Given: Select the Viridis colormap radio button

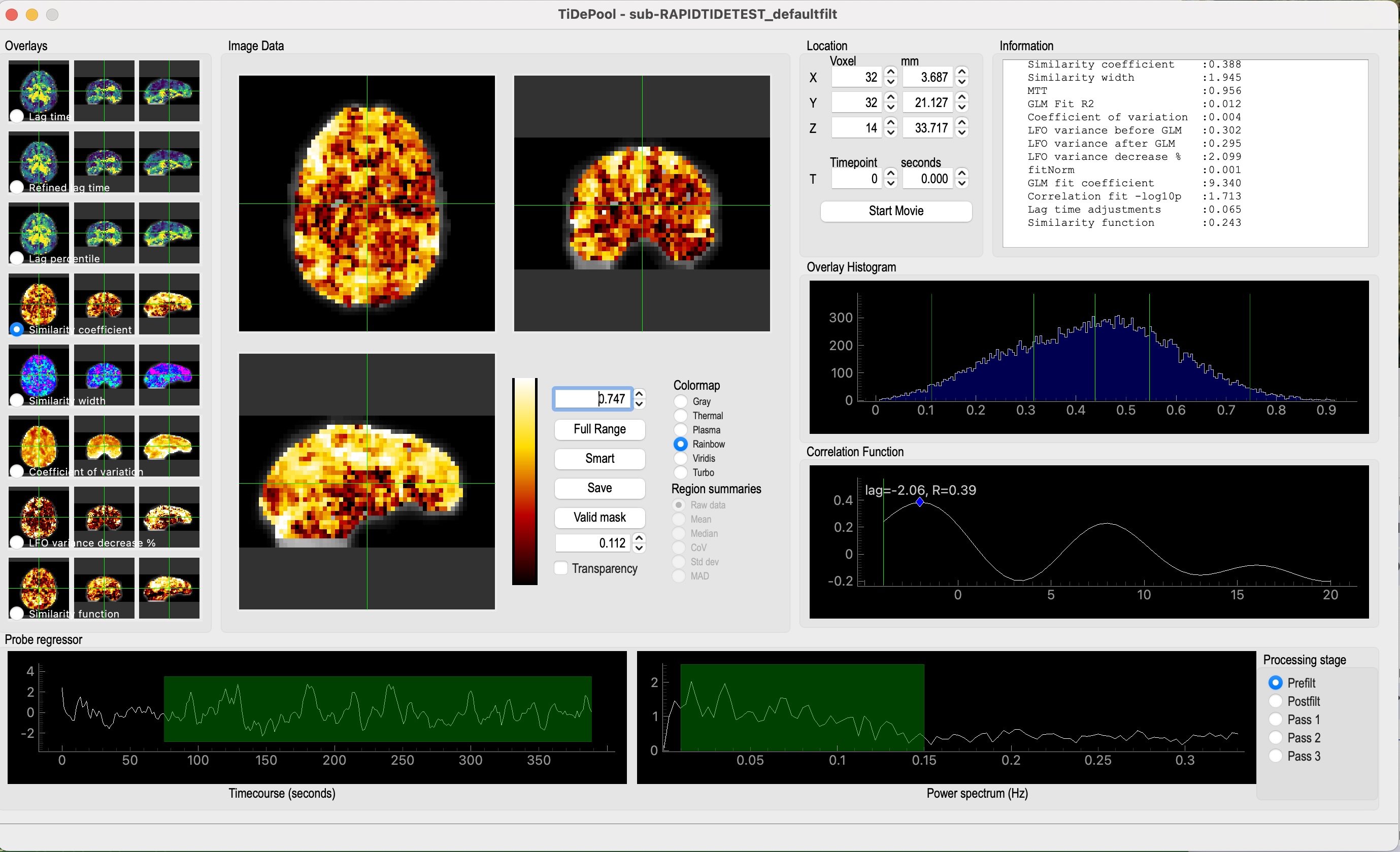Looking at the screenshot, I should [680, 458].
